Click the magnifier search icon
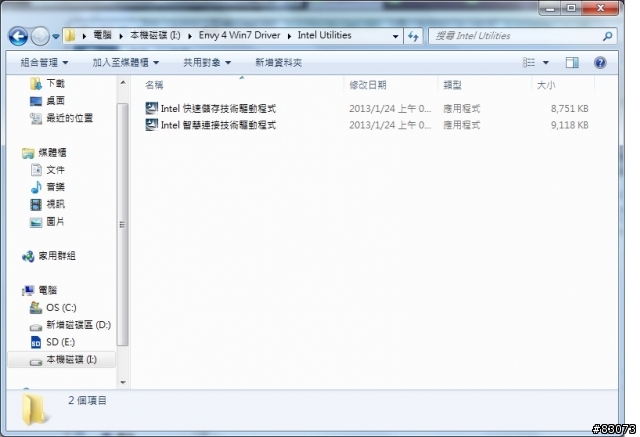 (x=607, y=36)
